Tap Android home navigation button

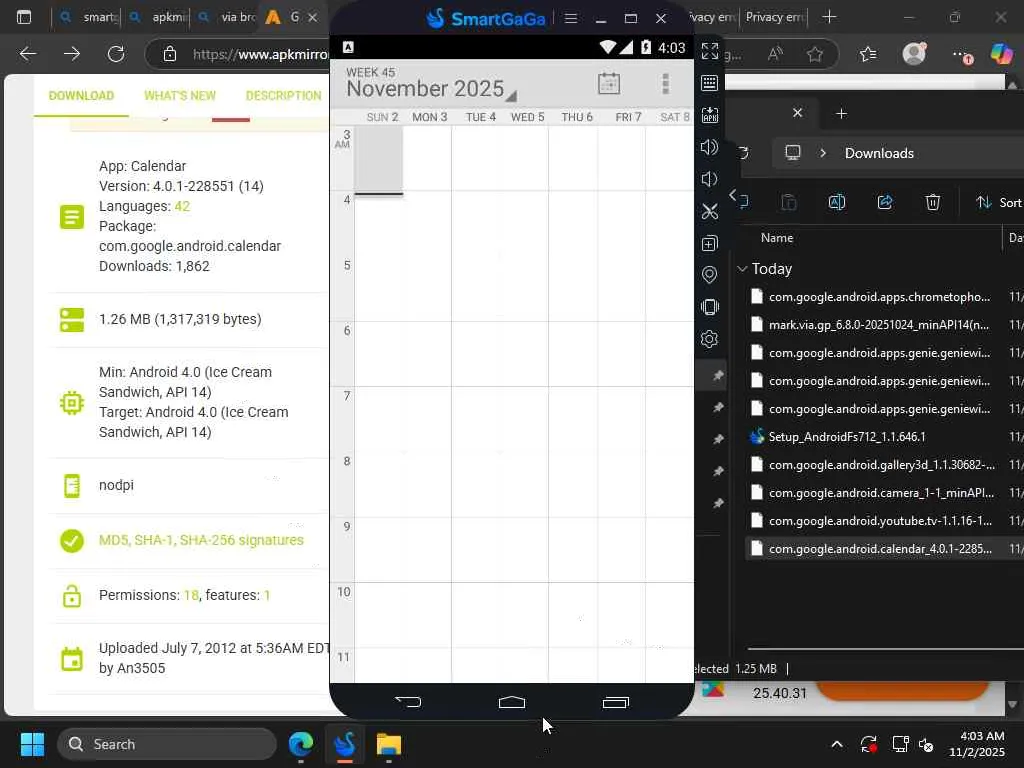(511, 702)
